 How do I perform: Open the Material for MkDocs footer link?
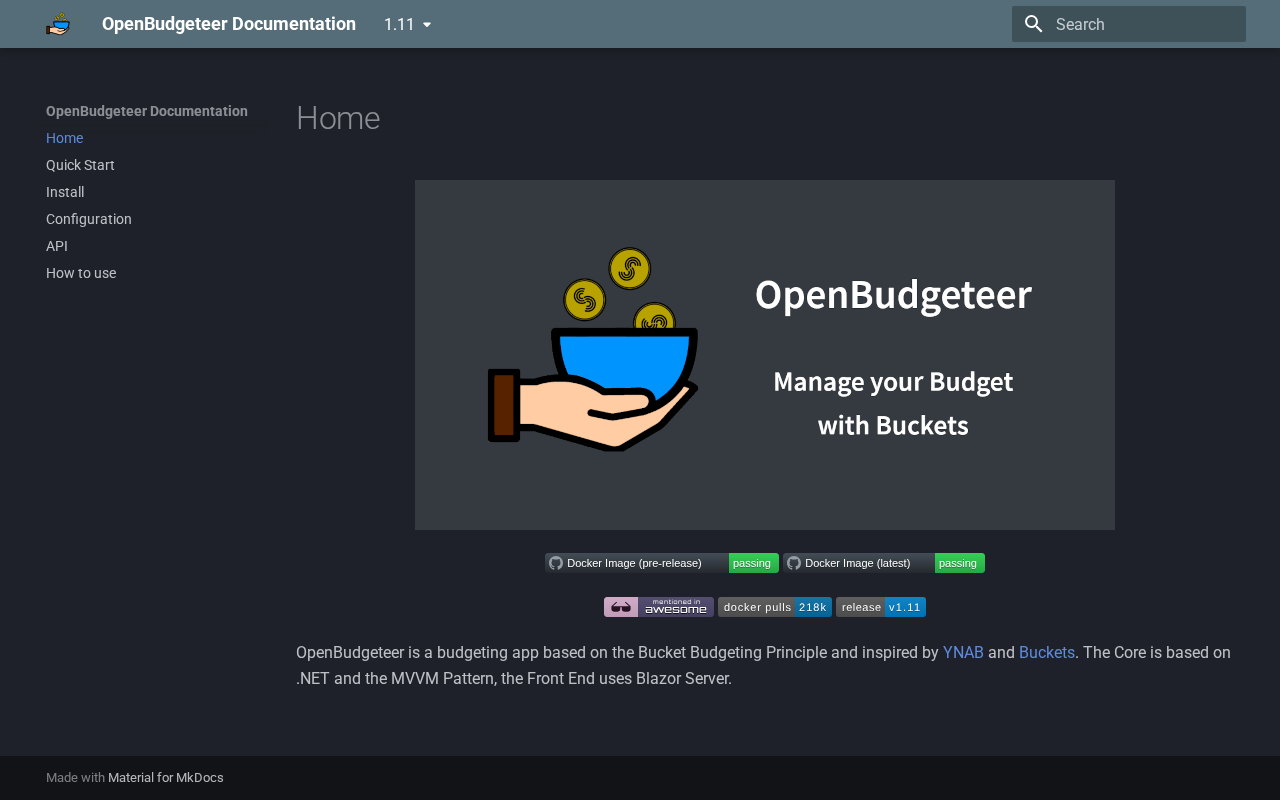[166, 778]
